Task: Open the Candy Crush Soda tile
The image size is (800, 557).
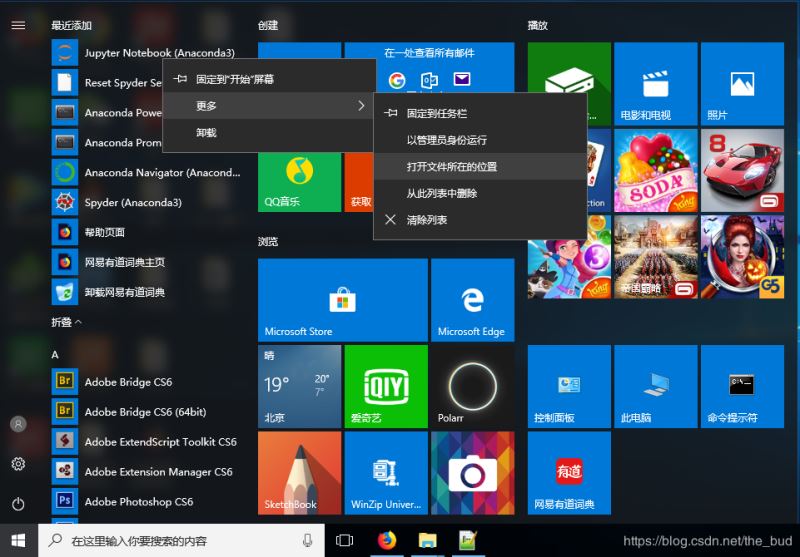Action: tap(656, 170)
